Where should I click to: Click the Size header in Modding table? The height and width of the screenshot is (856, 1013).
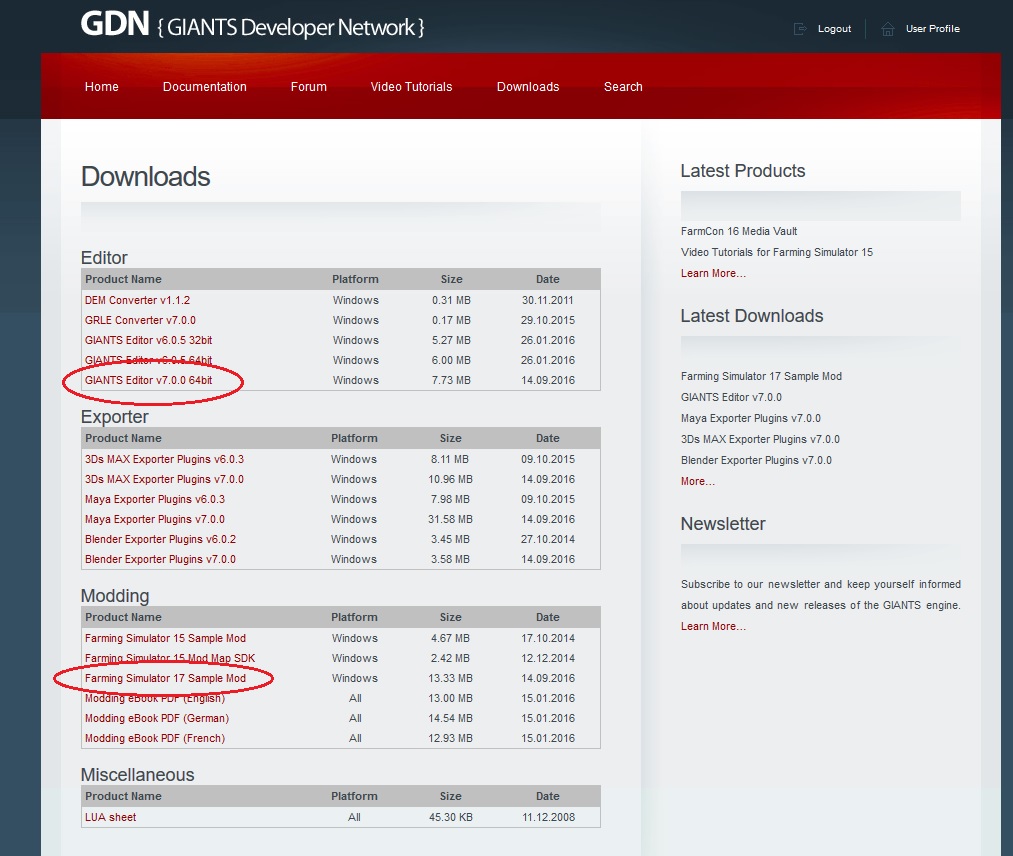pyautogui.click(x=450, y=617)
